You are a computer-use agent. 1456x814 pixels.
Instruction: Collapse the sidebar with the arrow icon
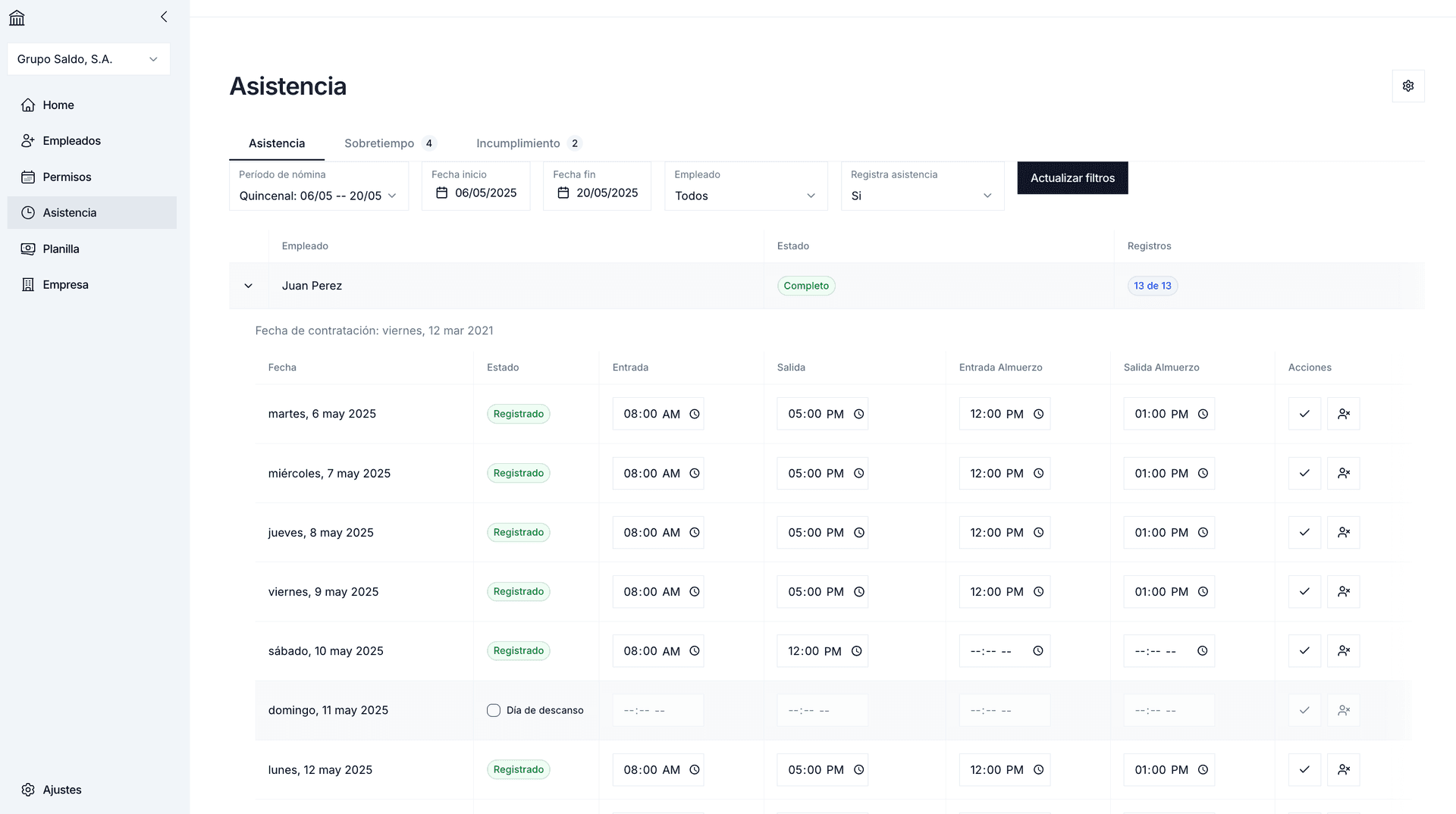[164, 17]
